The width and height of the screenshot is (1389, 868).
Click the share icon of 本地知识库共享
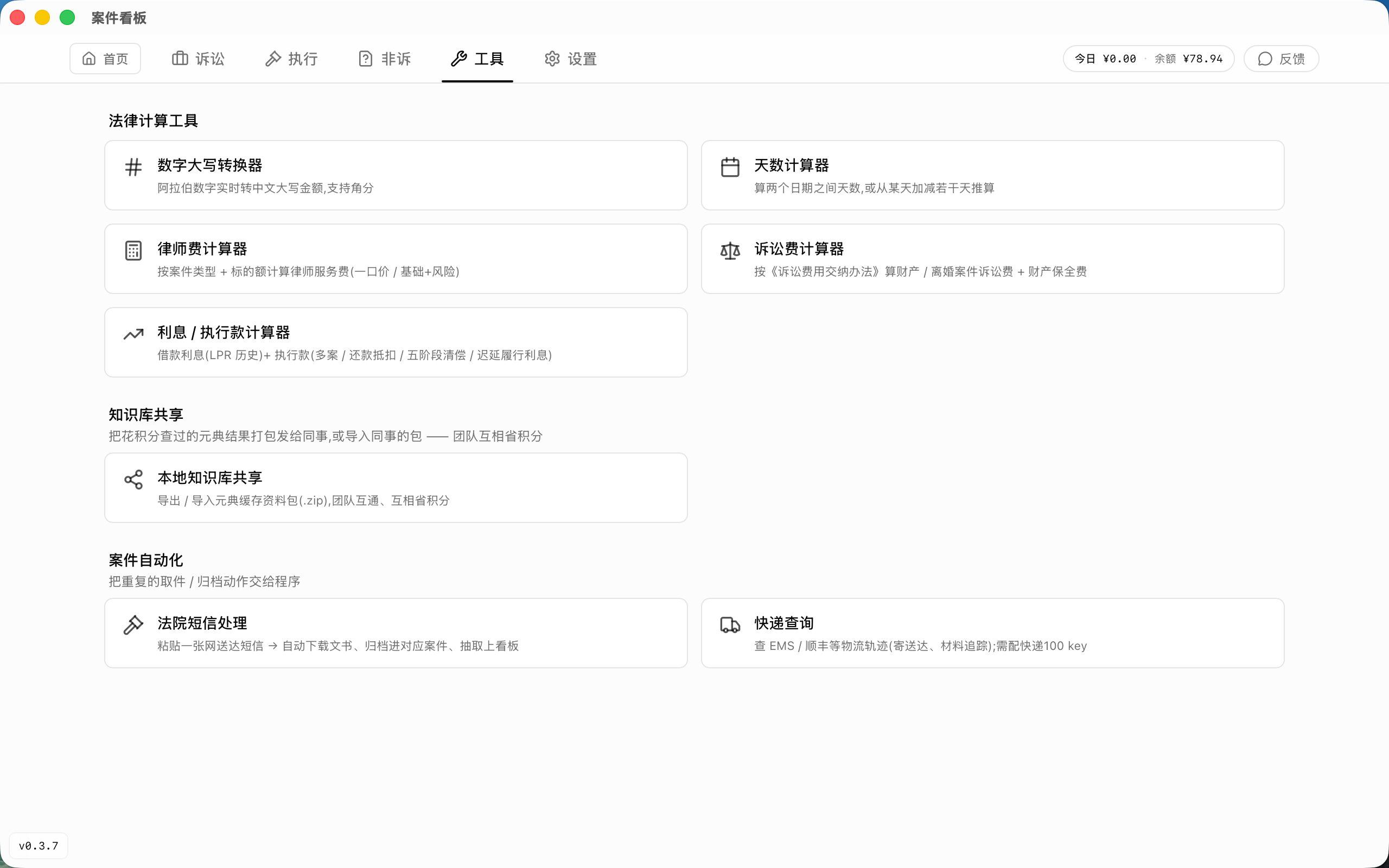(x=133, y=480)
